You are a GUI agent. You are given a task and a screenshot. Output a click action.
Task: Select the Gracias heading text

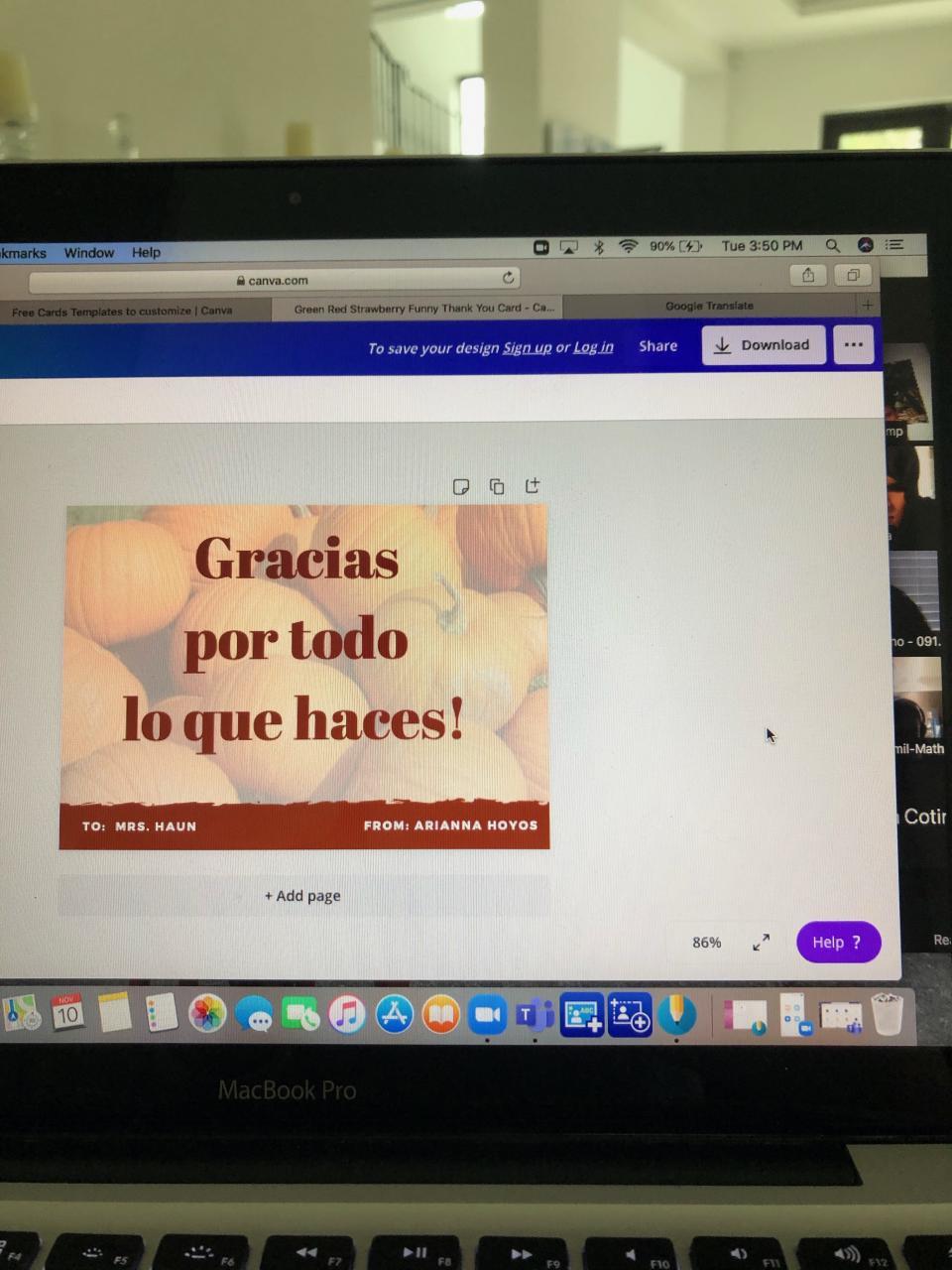(297, 558)
